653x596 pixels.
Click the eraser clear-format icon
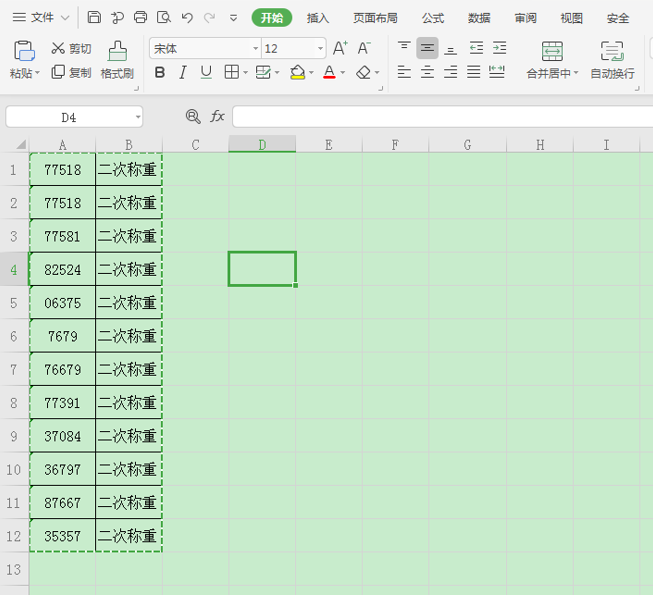(364, 72)
